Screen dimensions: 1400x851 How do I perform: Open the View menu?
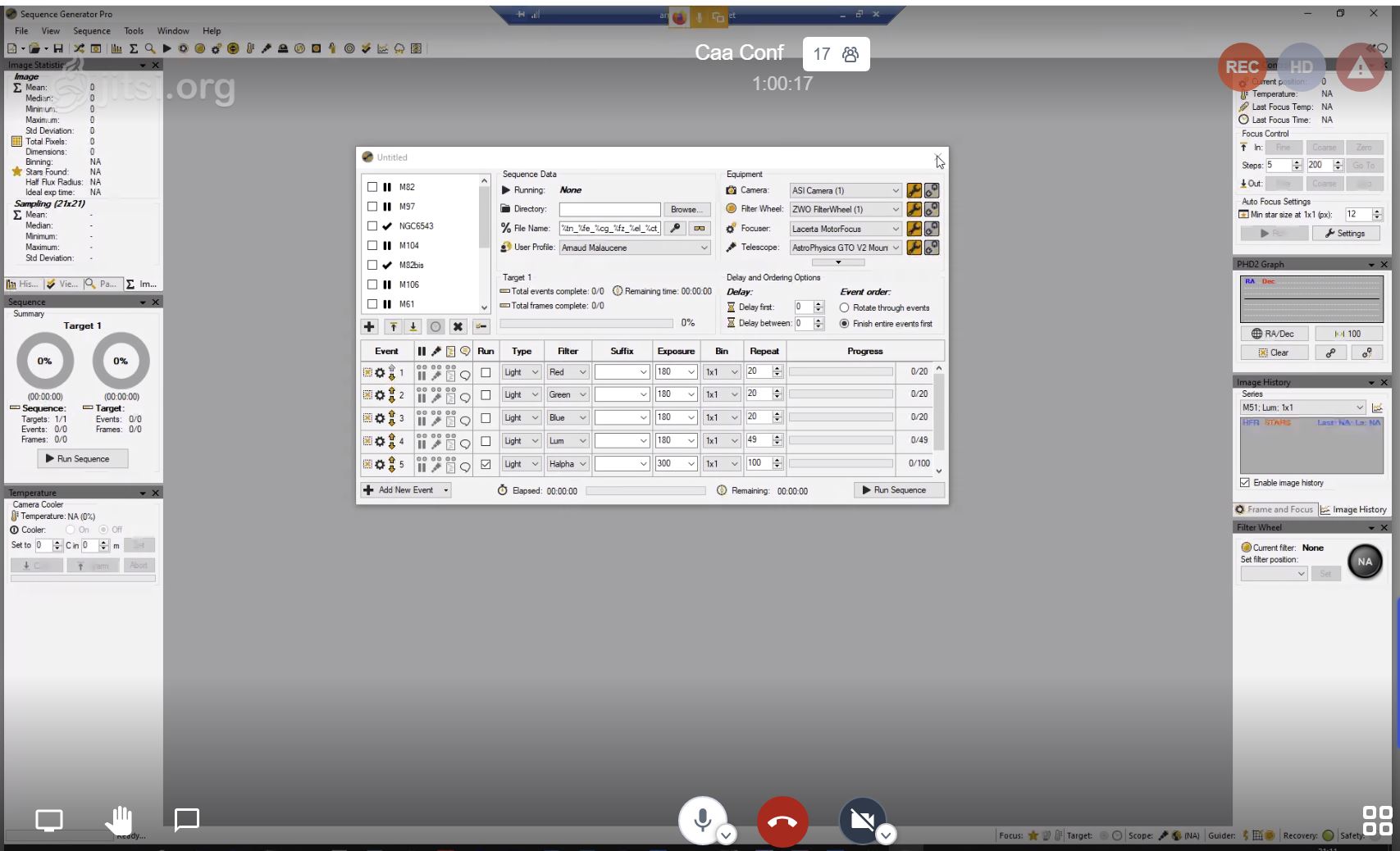point(51,31)
